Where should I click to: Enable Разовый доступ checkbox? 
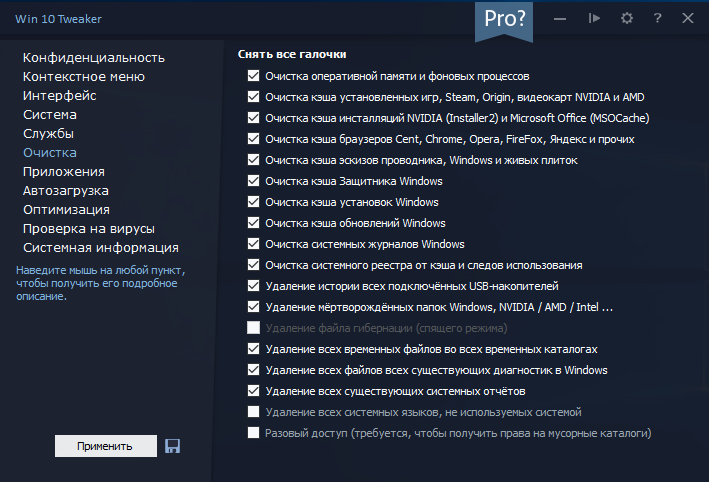point(253,433)
